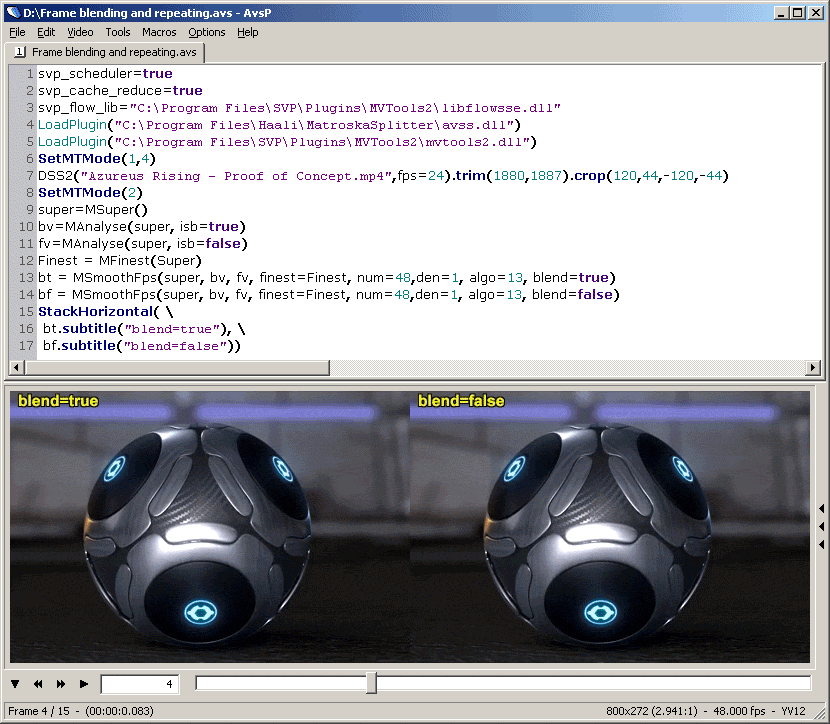Open the Macros menu
Image resolution: width=830 pixels, height=724 pixels.
pos(159,32)
